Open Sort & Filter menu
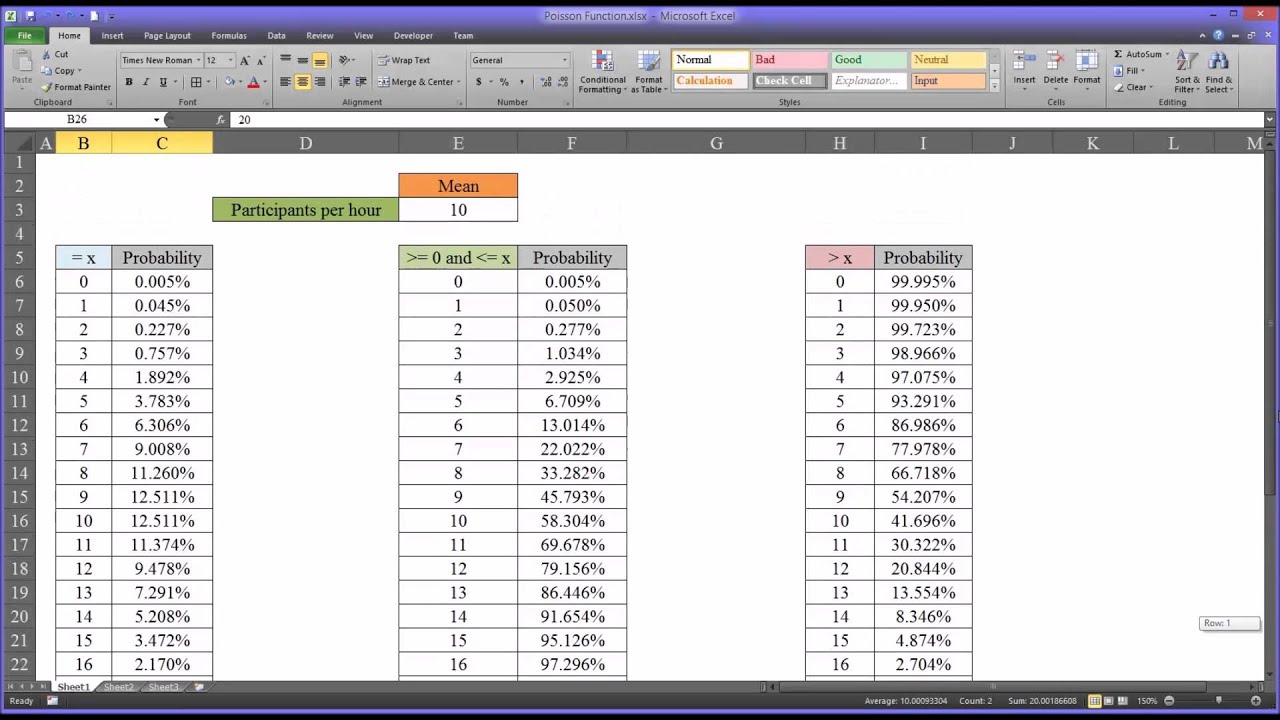 [x=1187, y=72]
